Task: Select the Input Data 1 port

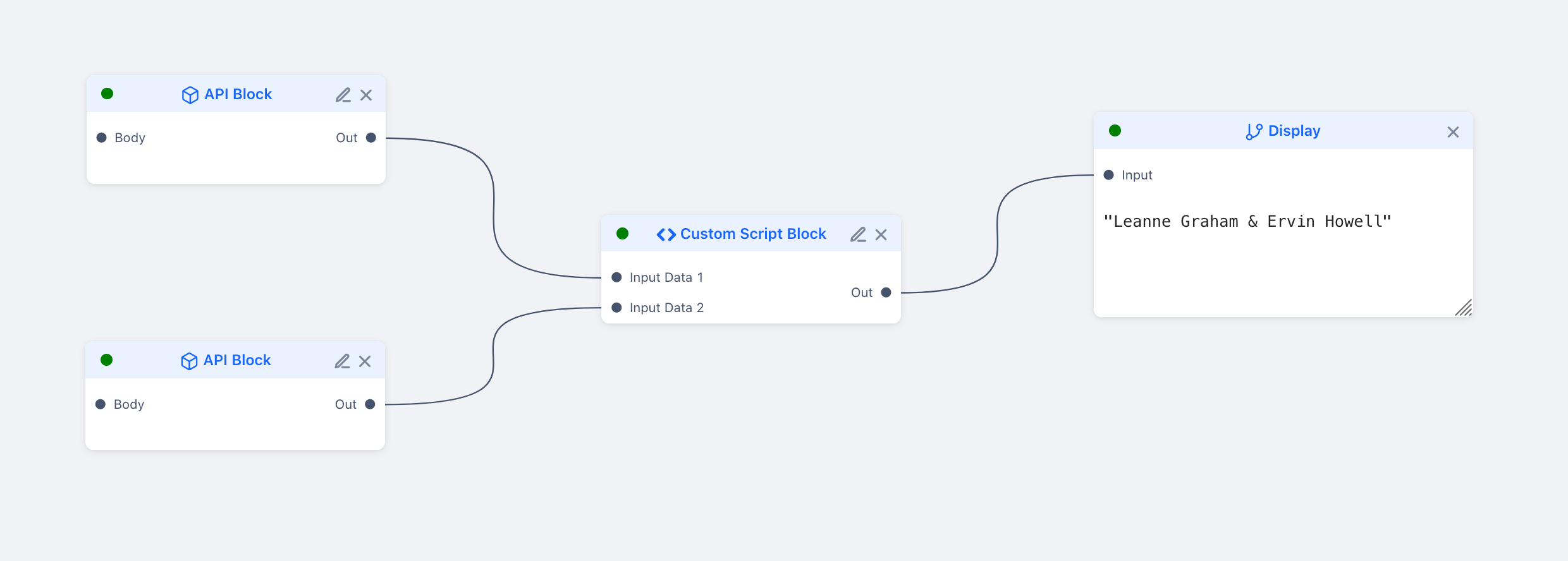Action: click(616, 277)
